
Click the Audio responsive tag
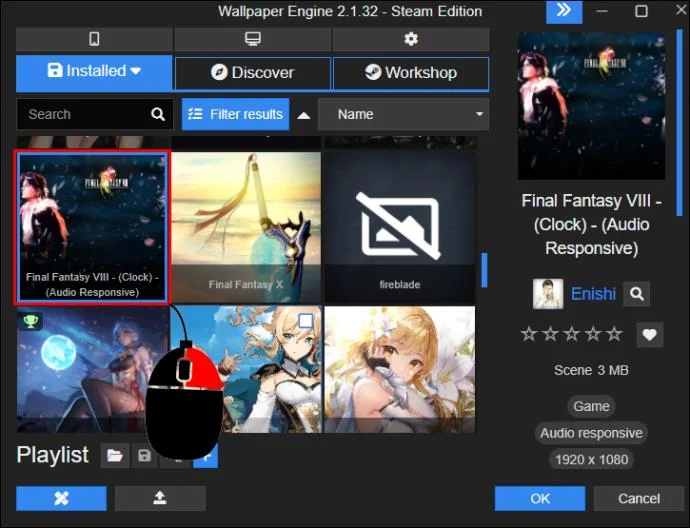click(x=591, y=433)
